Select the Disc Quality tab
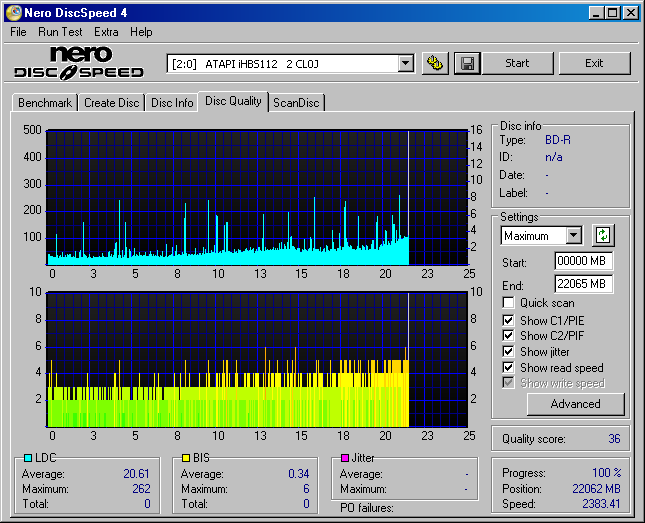The width and height of the screenshot is (645, 523). 233,101
